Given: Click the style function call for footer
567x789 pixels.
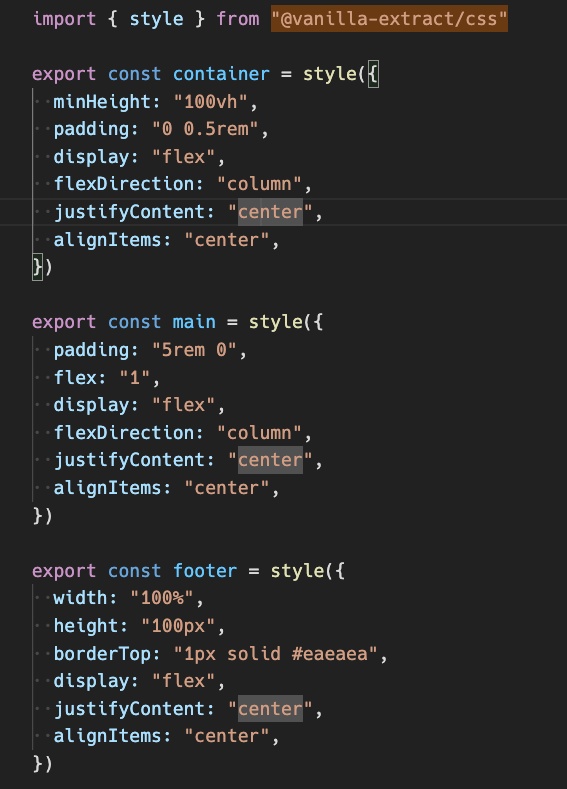Looking at the screenshot, I should click(x=297, y=571).
